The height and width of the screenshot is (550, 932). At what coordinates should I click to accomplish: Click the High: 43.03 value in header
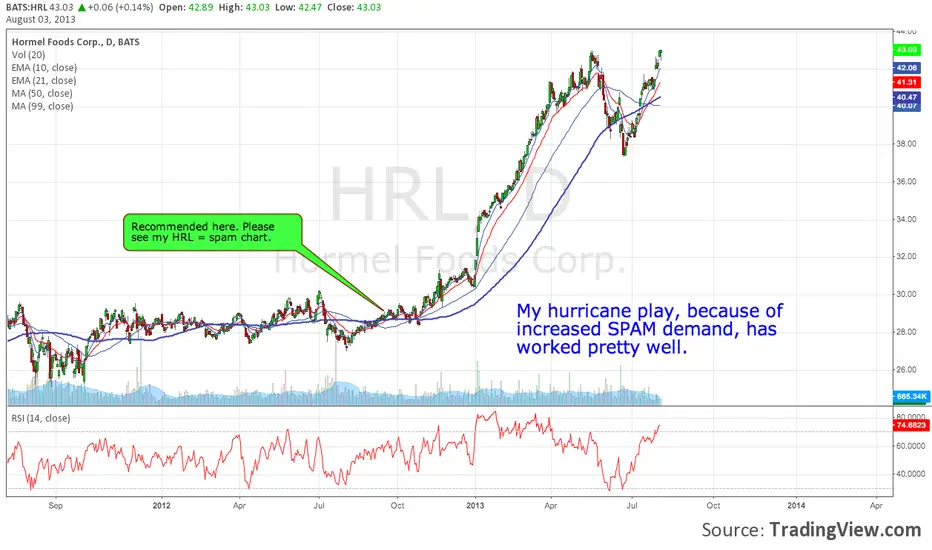(x=244, y=7)
